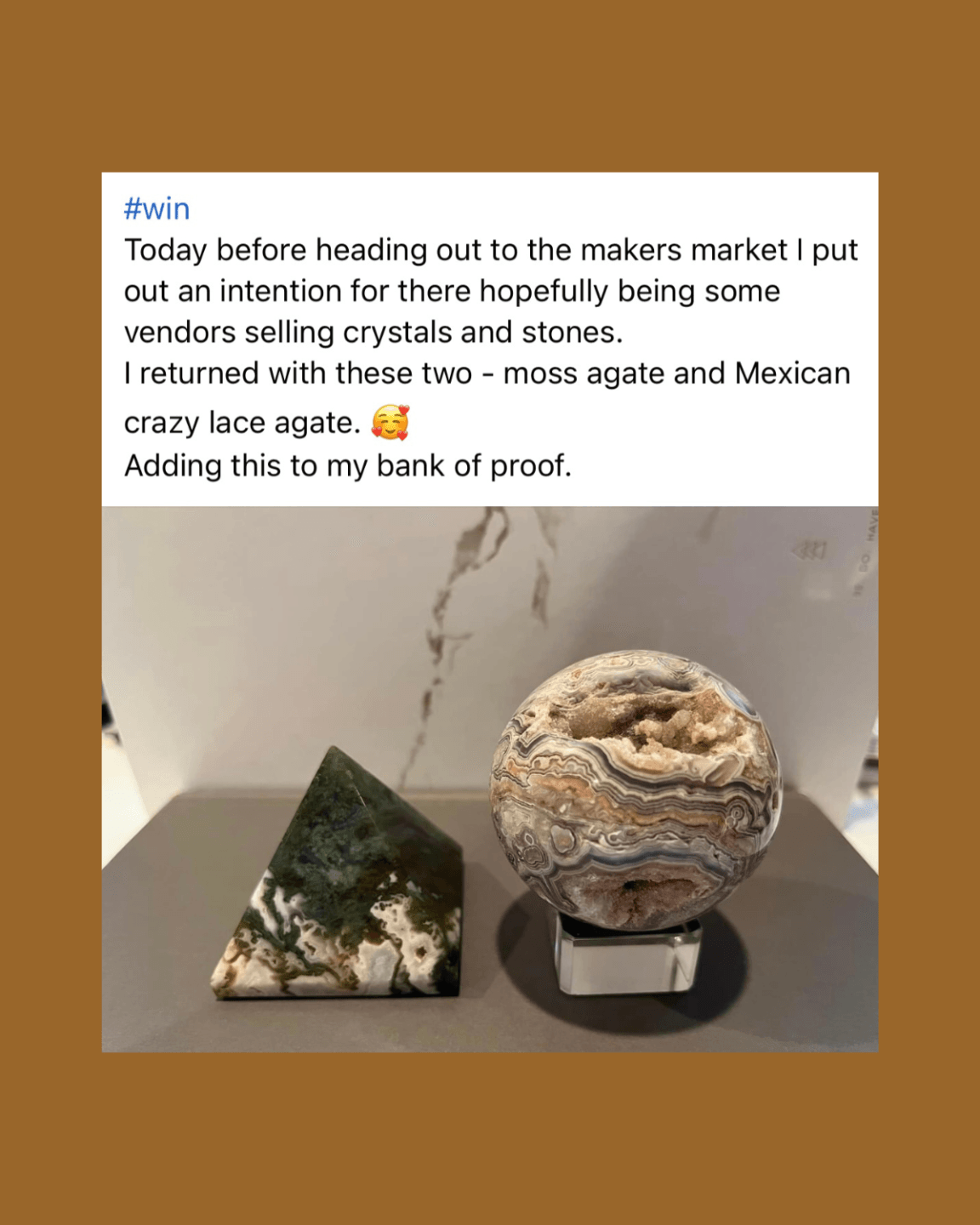Image resolution: width=980 pixels, height=1225 pixels.
Task: Click the word "Mexican" in the post
Action: tap(793, 373)
